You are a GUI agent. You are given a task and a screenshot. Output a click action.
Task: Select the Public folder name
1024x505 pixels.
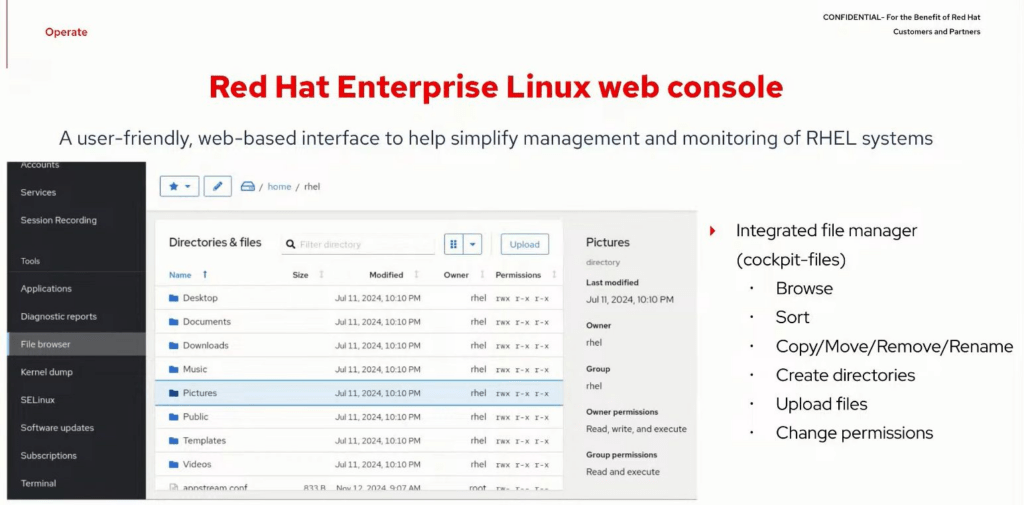(195, 417)
